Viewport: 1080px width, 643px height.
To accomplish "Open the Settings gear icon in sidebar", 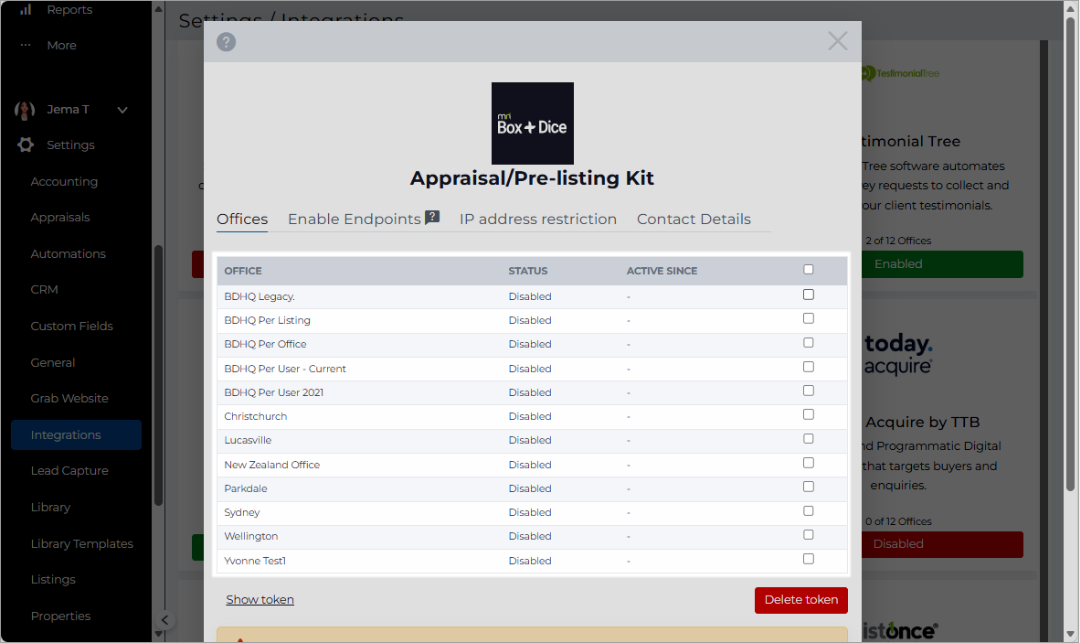I will point(25,145).
